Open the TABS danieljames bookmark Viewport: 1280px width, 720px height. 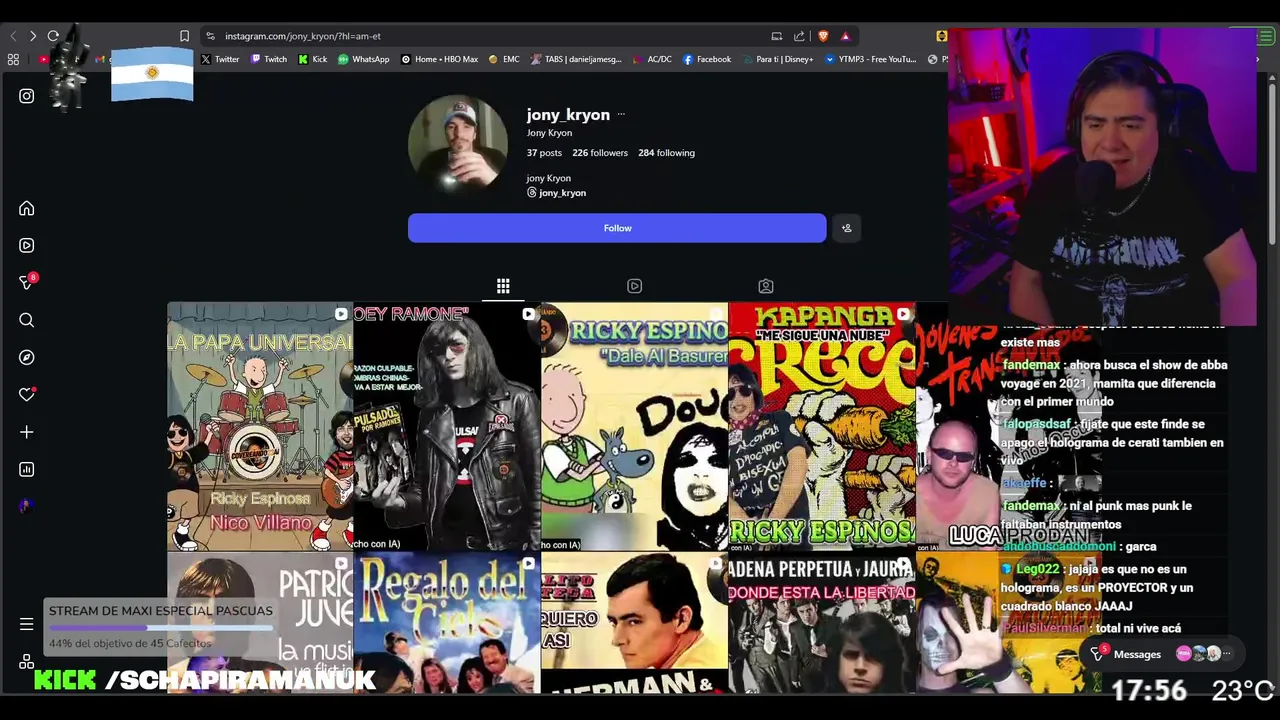pyautogui.click(x=576, y=59)
